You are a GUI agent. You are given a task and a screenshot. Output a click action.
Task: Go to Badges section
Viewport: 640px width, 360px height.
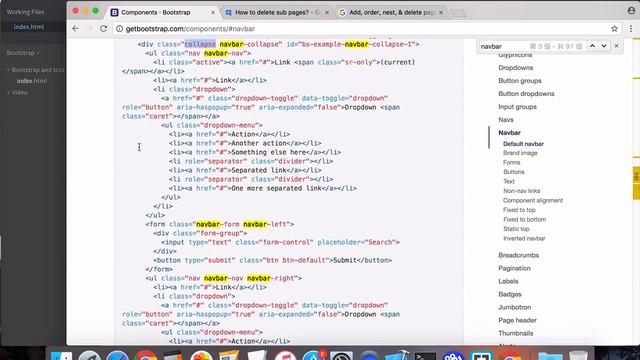(x=510, y=294)
